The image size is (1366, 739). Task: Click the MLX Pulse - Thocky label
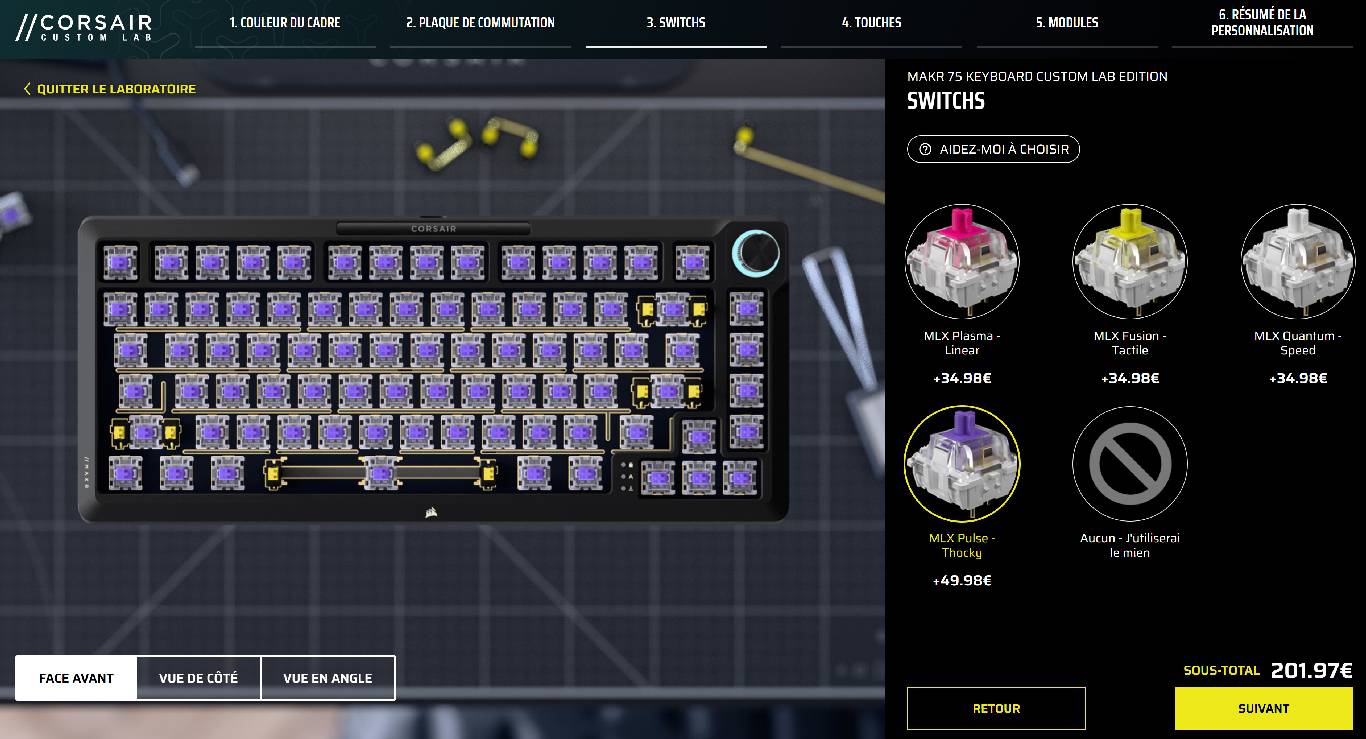tap(962, 545)
